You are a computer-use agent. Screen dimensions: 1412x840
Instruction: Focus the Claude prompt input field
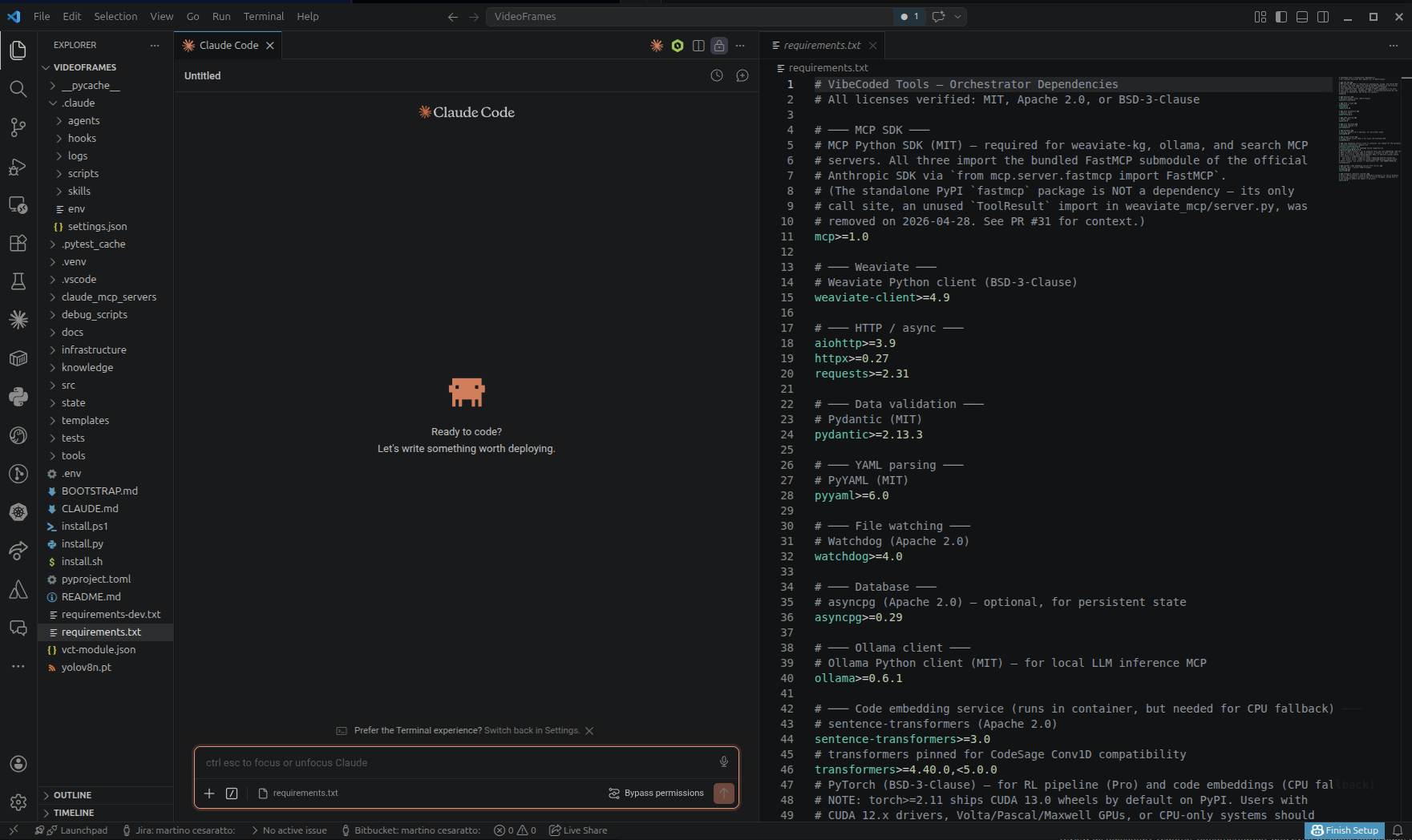click(x=457, y=762)
